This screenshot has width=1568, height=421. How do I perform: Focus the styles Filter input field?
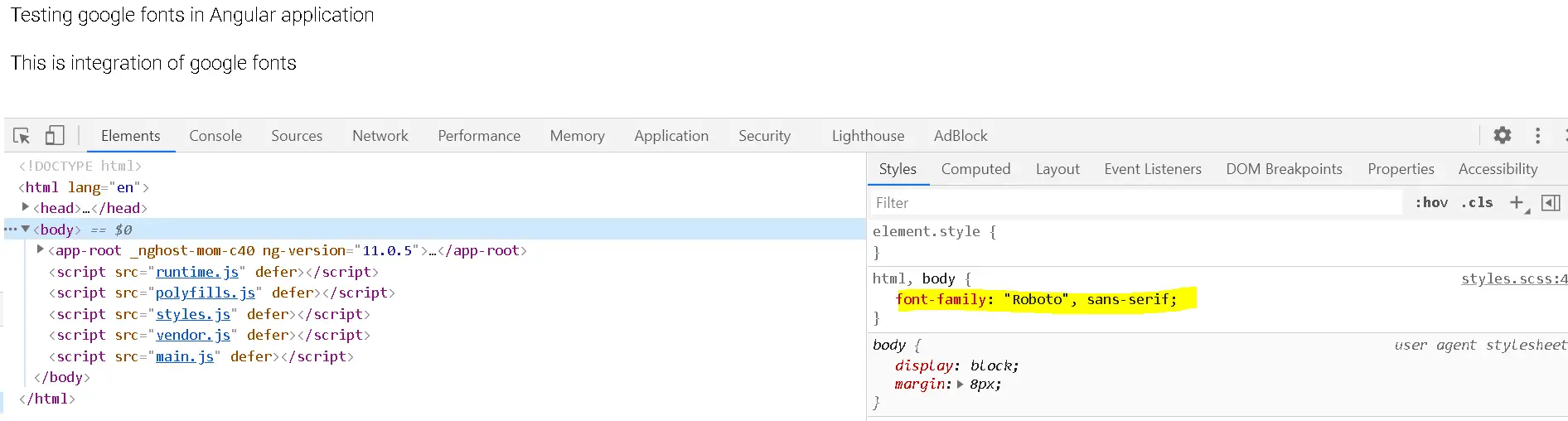(1135, 203)
